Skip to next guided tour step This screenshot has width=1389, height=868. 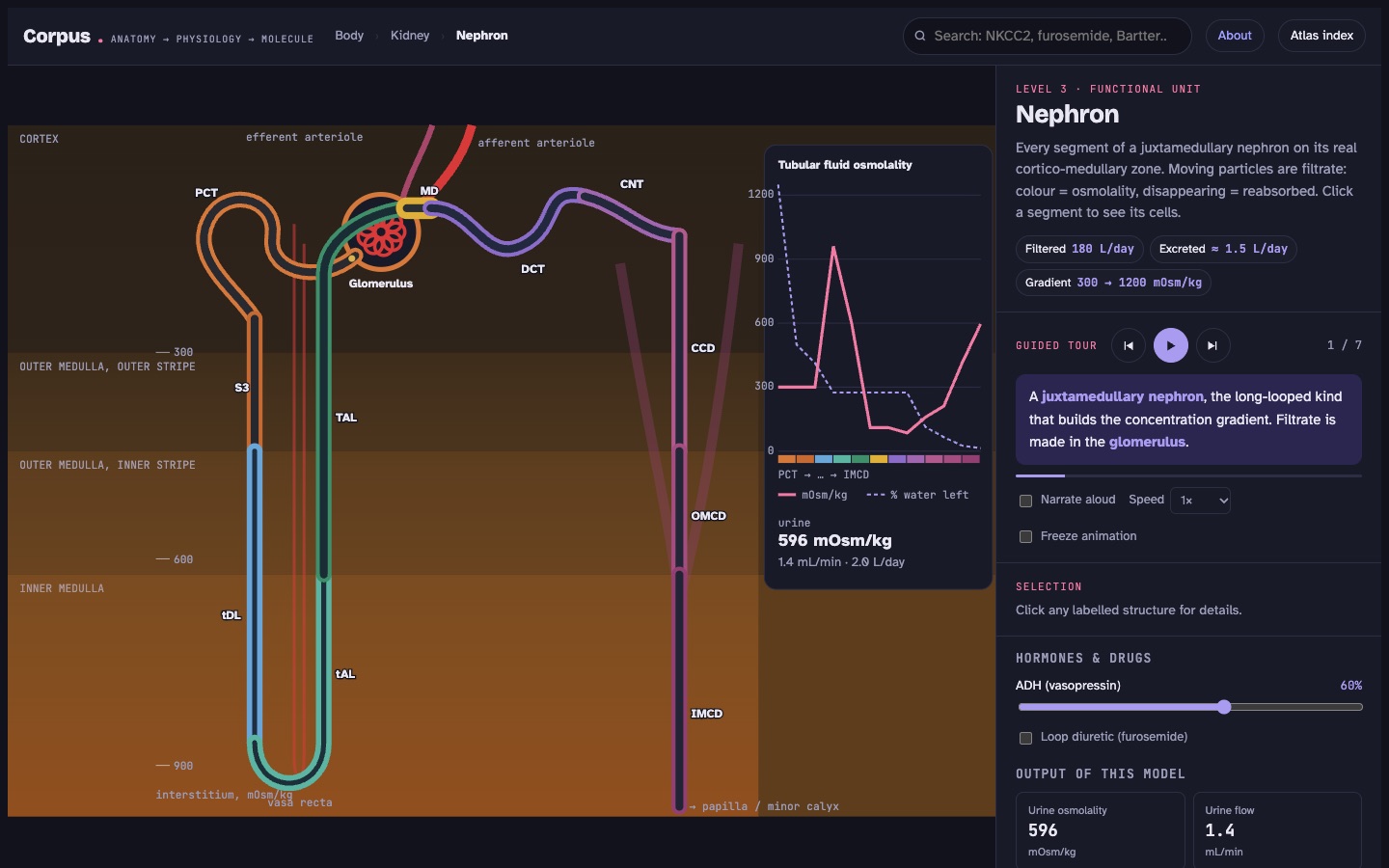click(1212, 345)
